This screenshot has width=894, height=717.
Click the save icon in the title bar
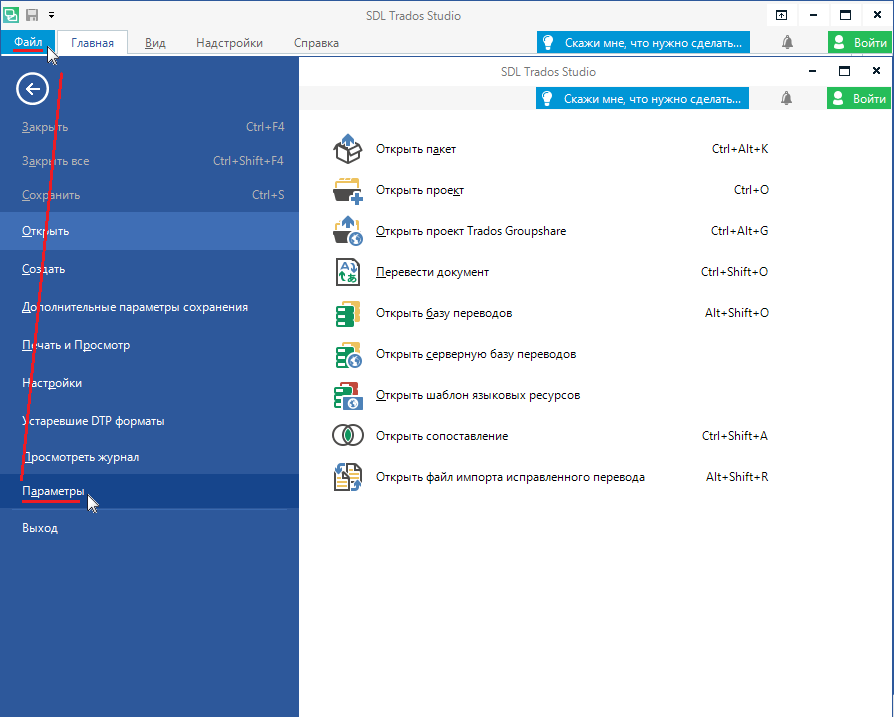point(32,15)
